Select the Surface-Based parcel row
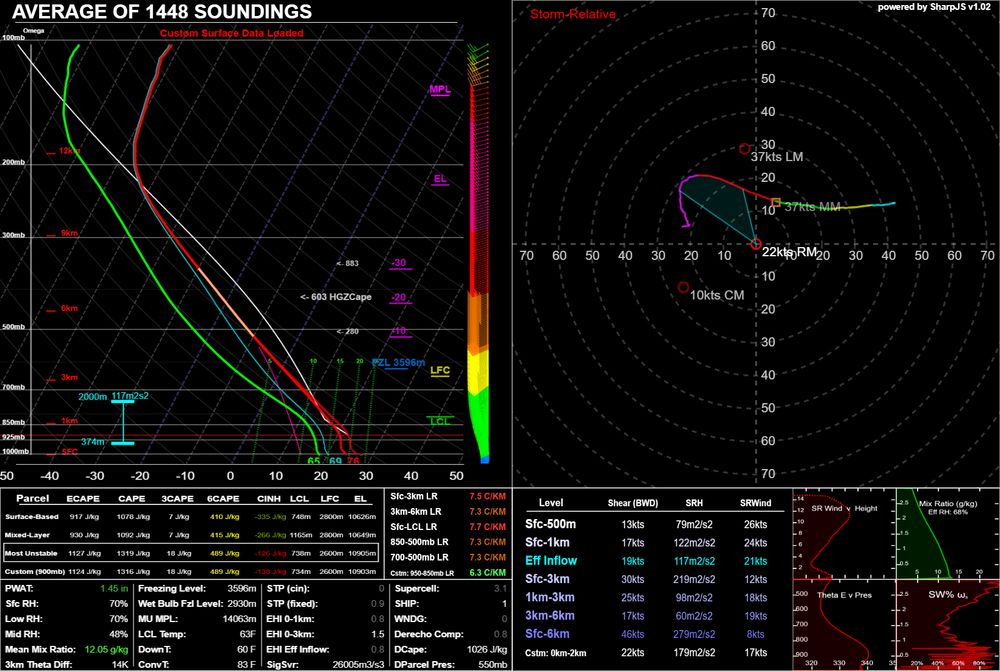 191,517
